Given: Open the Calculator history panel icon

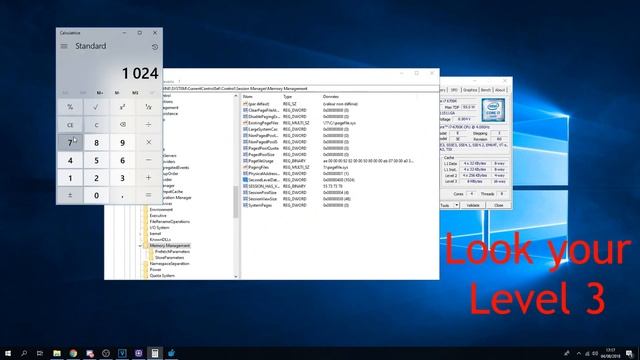Looking at the screenshot, I should pyautogui.click(x=155, y=47).
